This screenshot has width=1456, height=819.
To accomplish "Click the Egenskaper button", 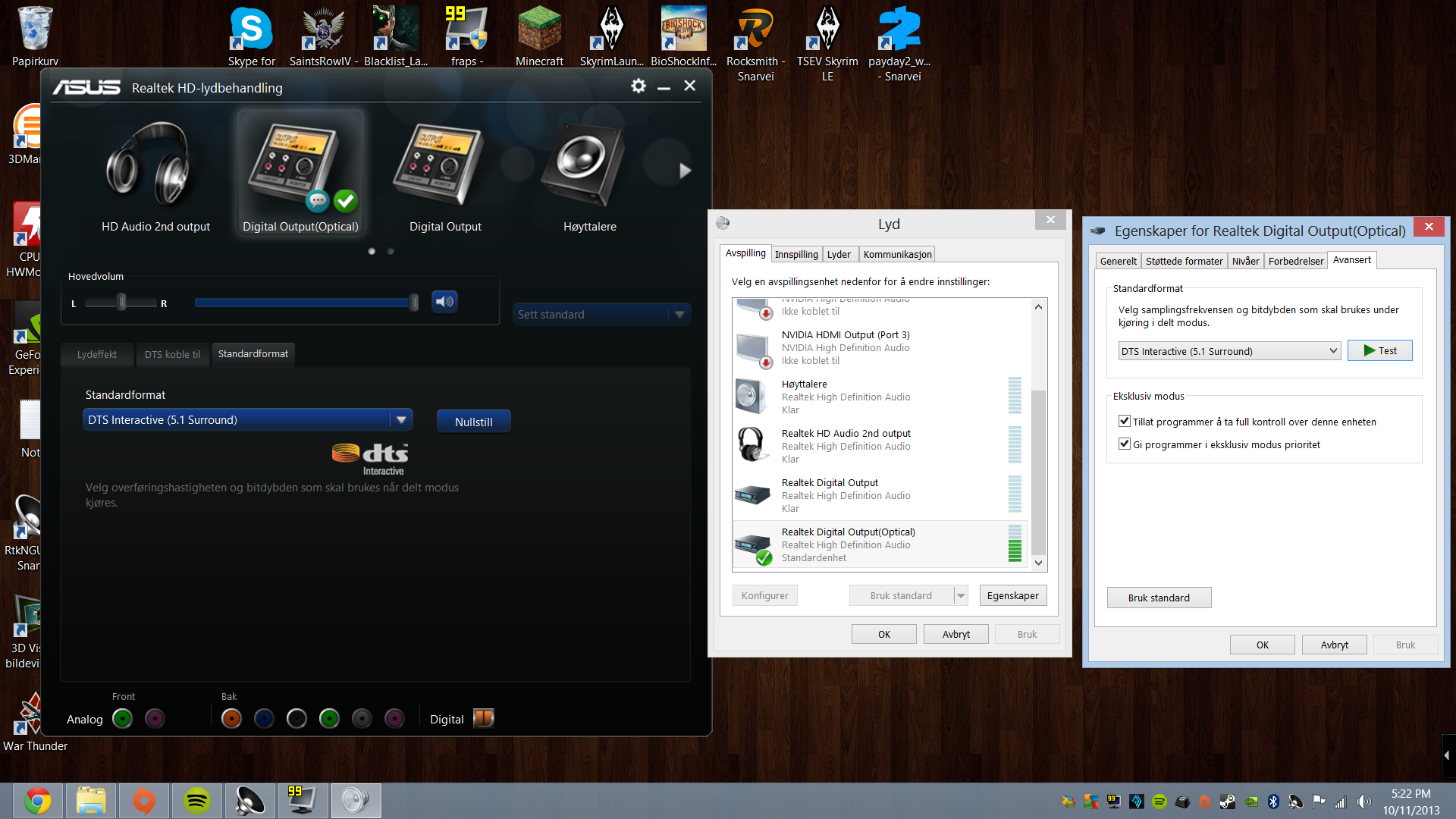I will pyautogui.click(x=1012, y=595).
